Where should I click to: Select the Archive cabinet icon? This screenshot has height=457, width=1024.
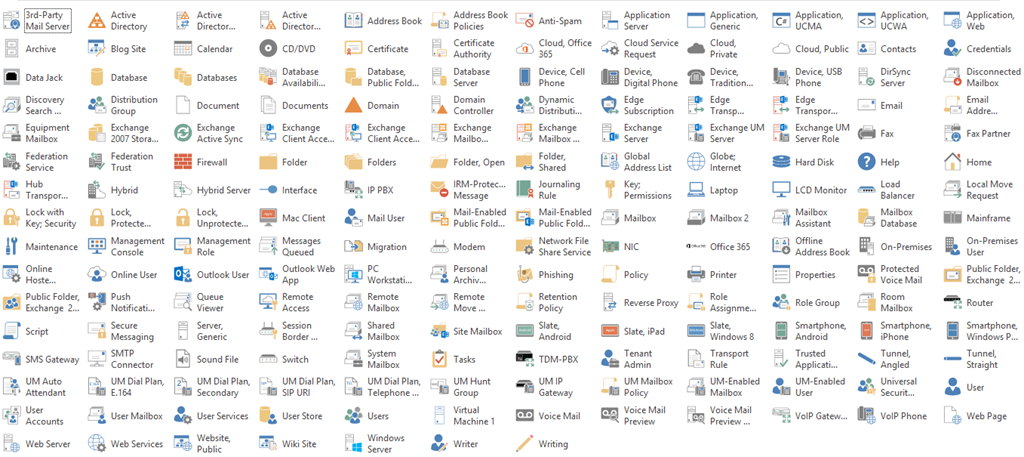click(x=12, y=49)
